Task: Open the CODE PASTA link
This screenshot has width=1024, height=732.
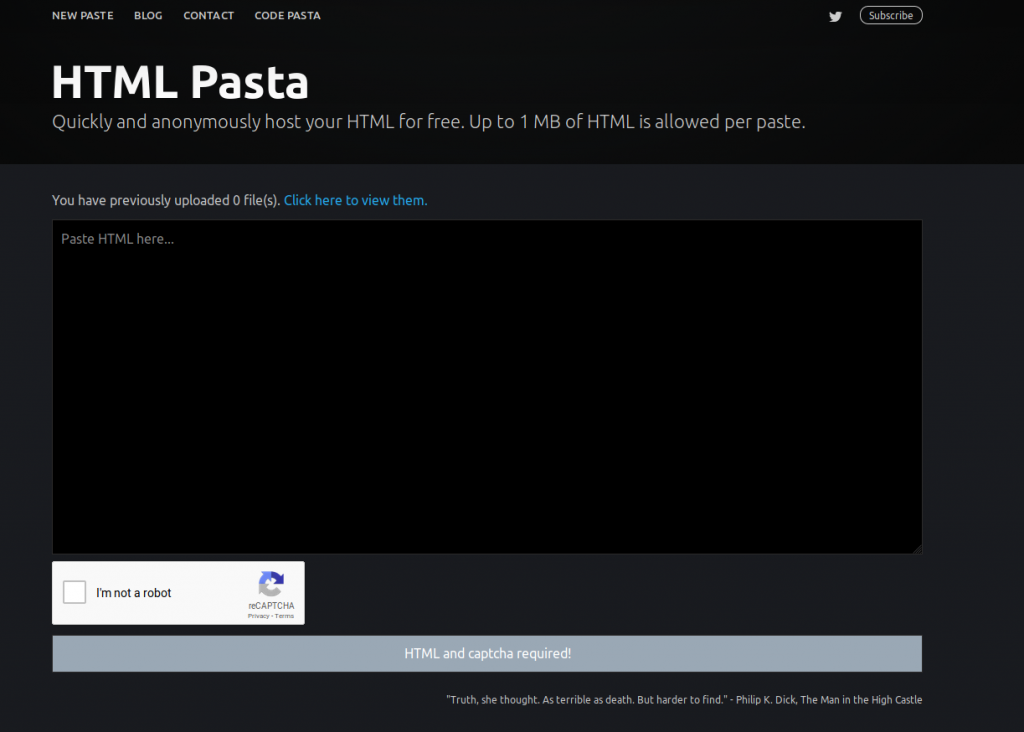Action: [x=287, y=16]
